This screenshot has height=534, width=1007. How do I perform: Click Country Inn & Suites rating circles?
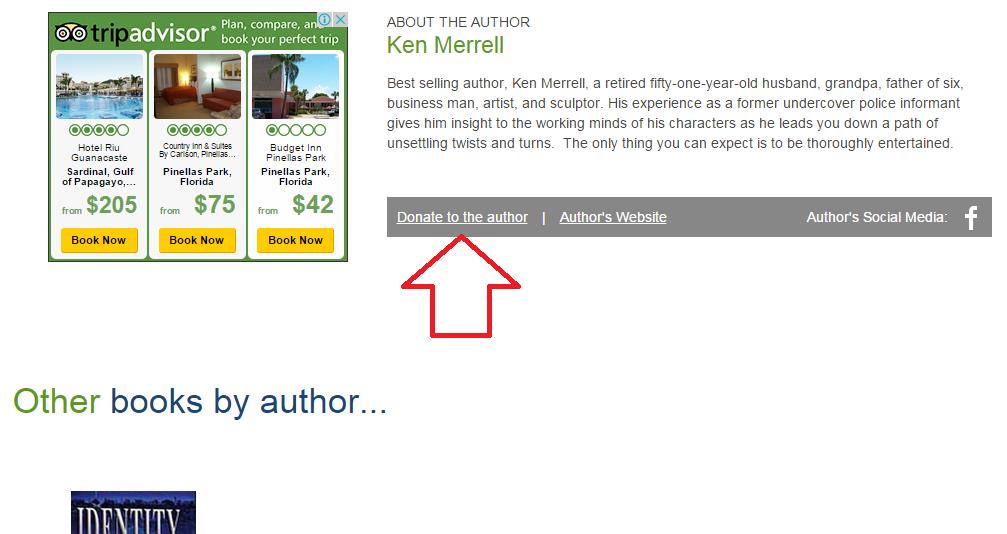tap(197, 130)
